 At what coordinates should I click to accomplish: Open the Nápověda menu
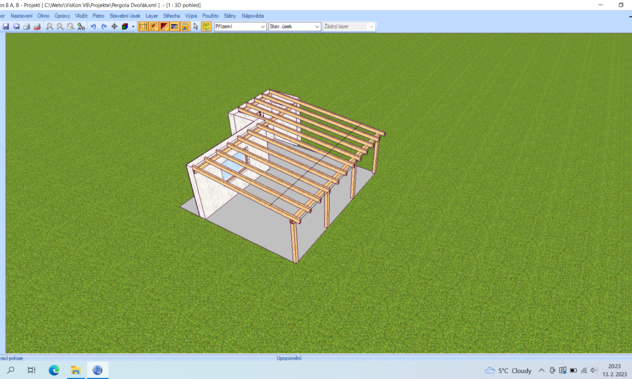pyautogui.click(x=253, y=16)
